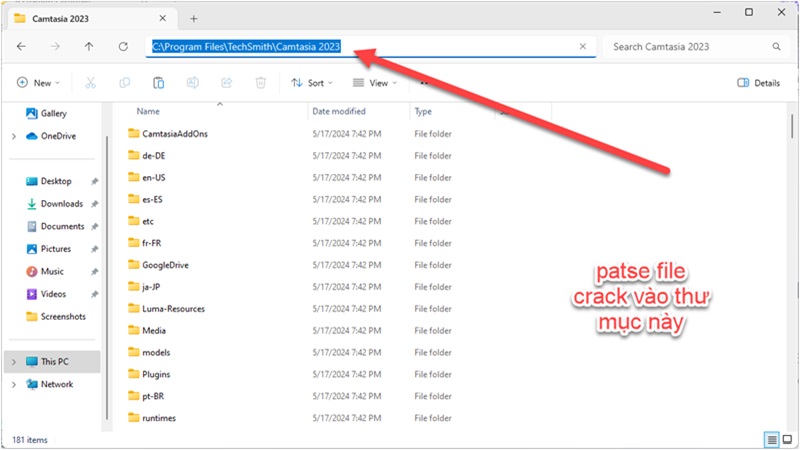The image size is (800, 450).
Task: Toggle the Details pane button
Action: [758, 83]
